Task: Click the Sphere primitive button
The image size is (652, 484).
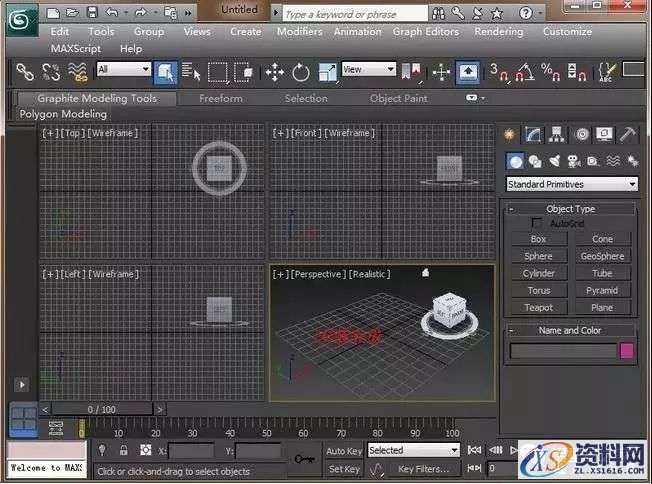Action: click(539, 256)
